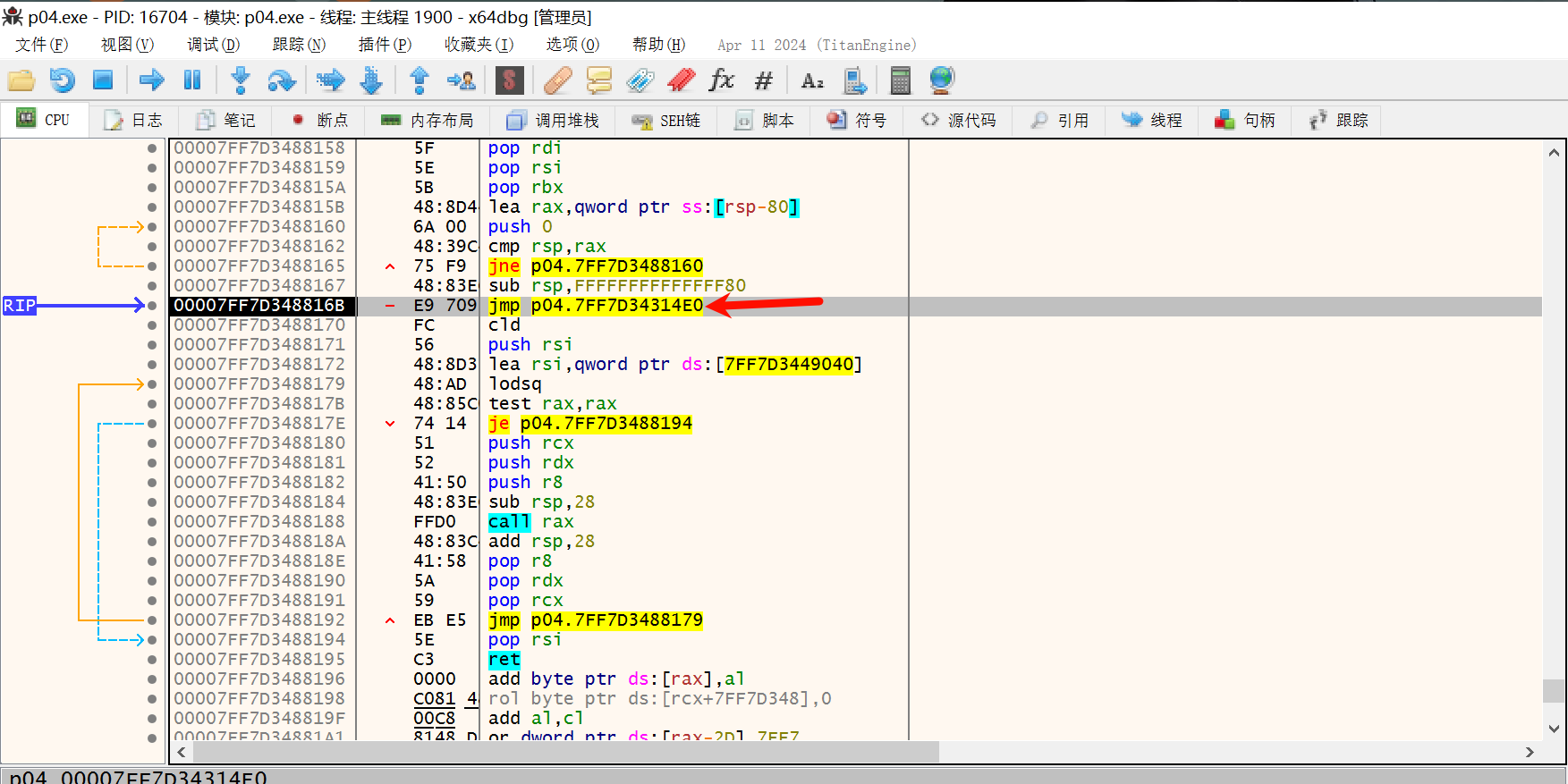The width and height of the screenshot is (1568, 784).
Task: Toggle breakpoint dot at address 00007FF7D3488195
Action: [152, 660]
